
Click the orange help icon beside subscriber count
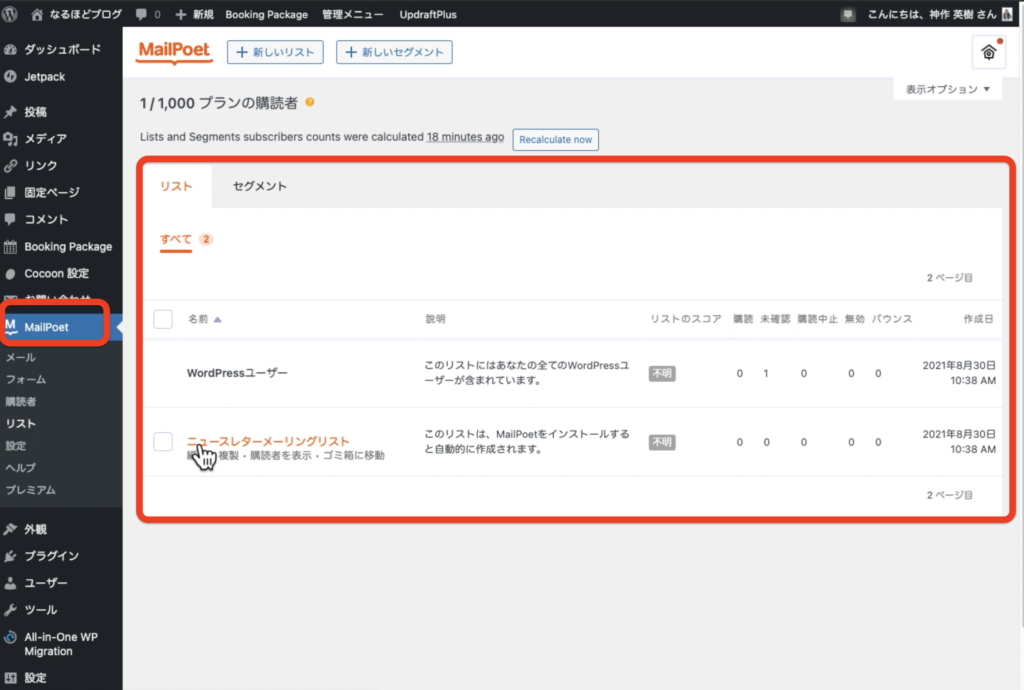[310, 102]
